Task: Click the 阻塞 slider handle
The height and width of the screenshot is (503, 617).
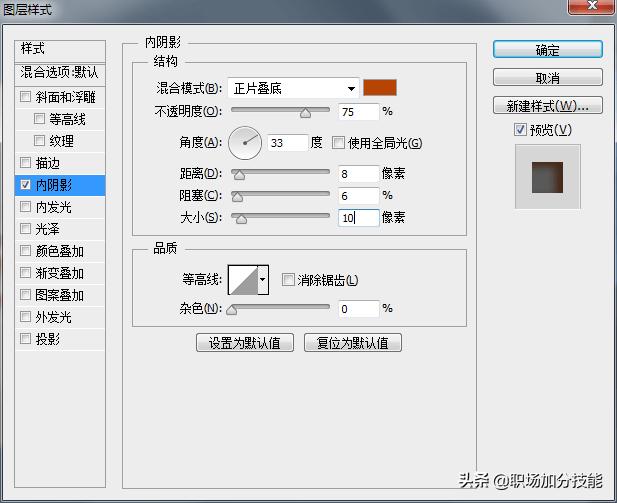Action: (237, 197)
